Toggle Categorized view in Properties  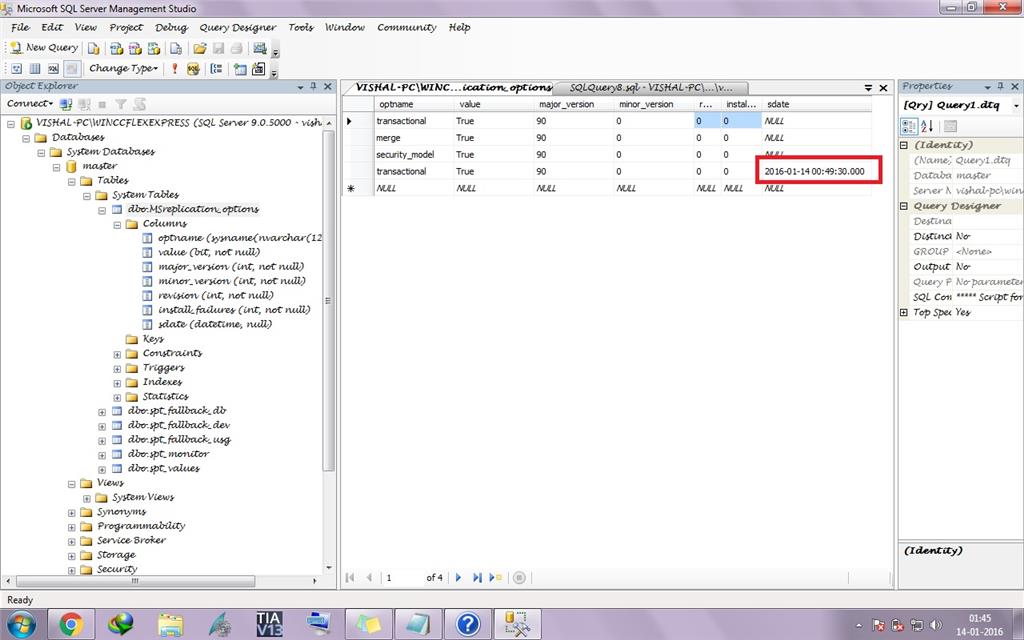pyautogui.click(x=908, y=126)
